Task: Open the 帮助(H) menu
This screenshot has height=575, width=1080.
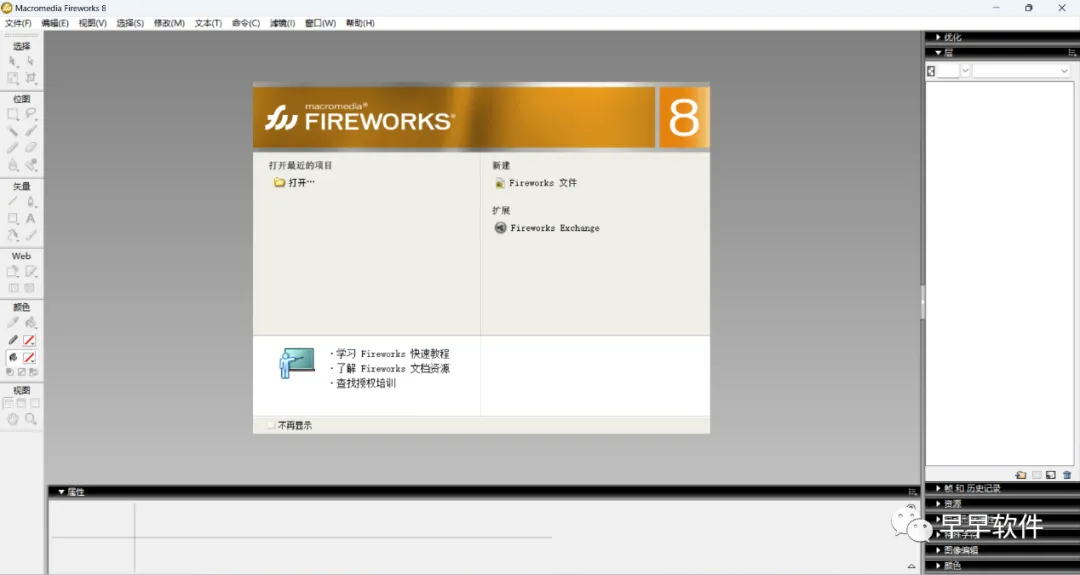Action: (x=360, y=23)
